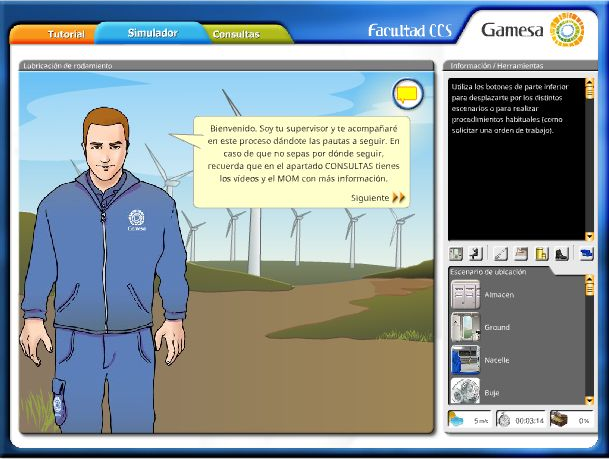Screen dimensions: 609x459
Task: Click the seated worker tool icon
Action: click(x=475, y=254)
